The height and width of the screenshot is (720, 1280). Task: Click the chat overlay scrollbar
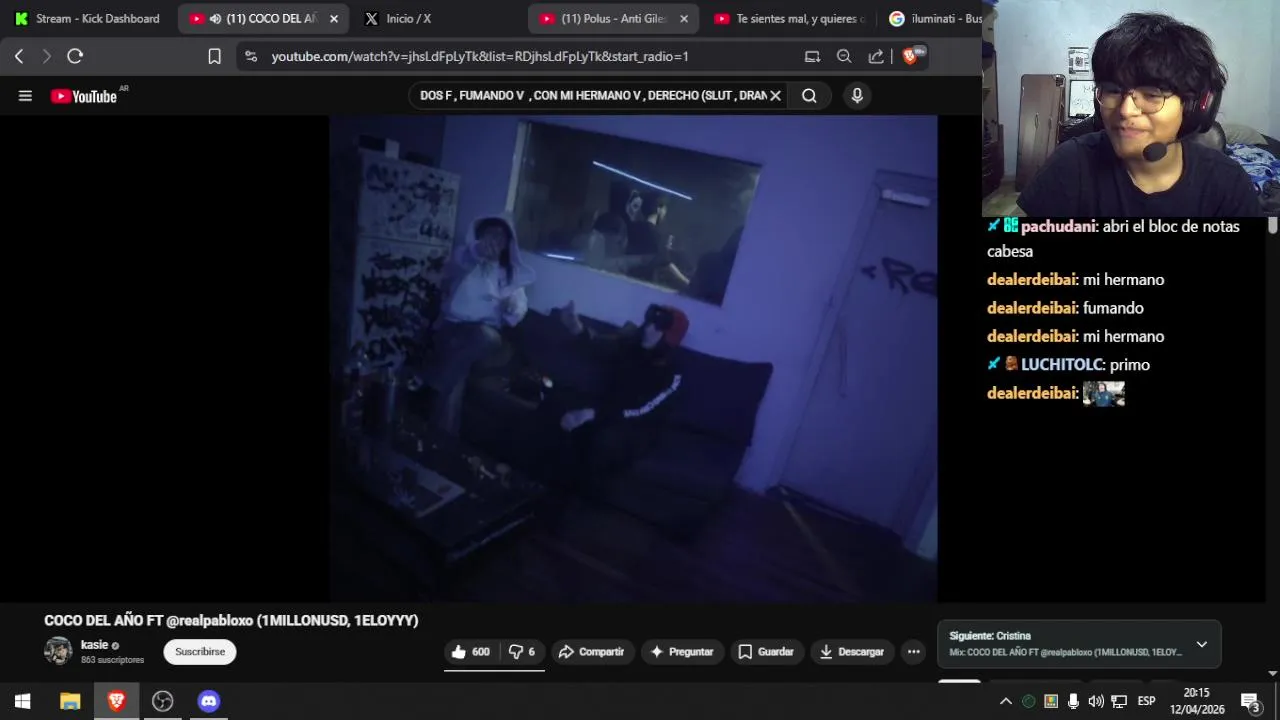pyautogui.click(x=1272, y=226)
